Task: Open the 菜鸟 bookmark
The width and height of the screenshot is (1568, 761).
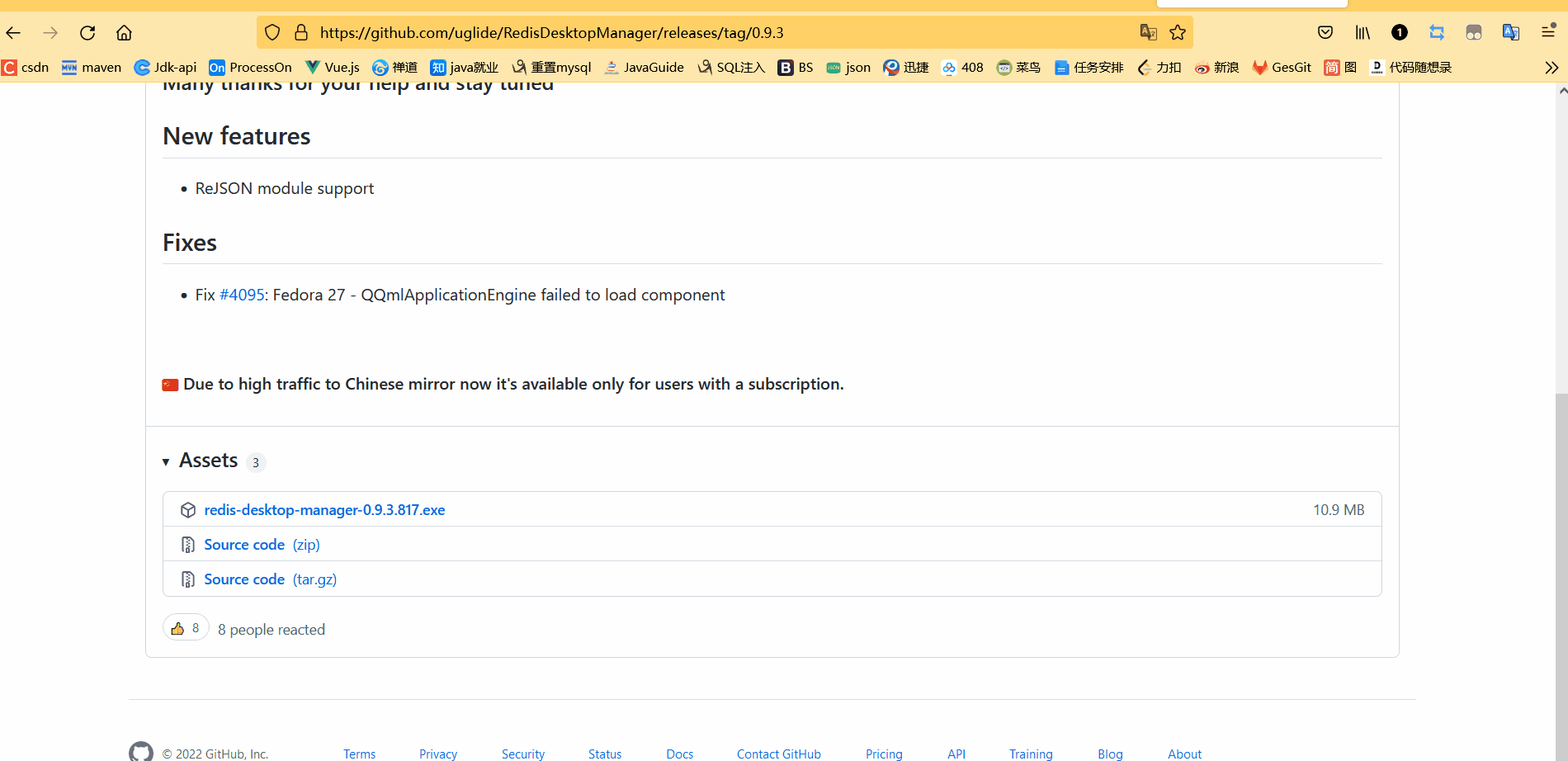Action: tap(1018, 68)
